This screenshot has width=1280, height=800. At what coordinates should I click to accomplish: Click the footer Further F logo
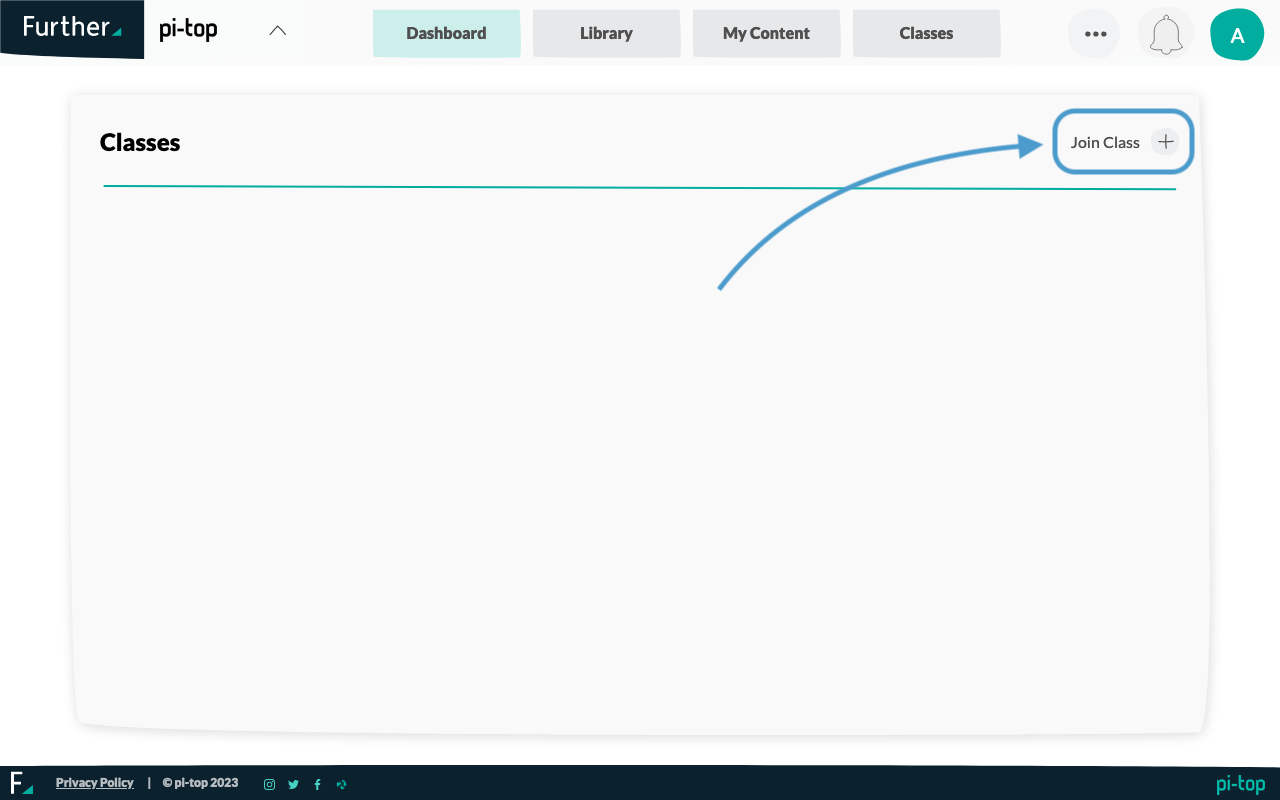tap(21, 783)
